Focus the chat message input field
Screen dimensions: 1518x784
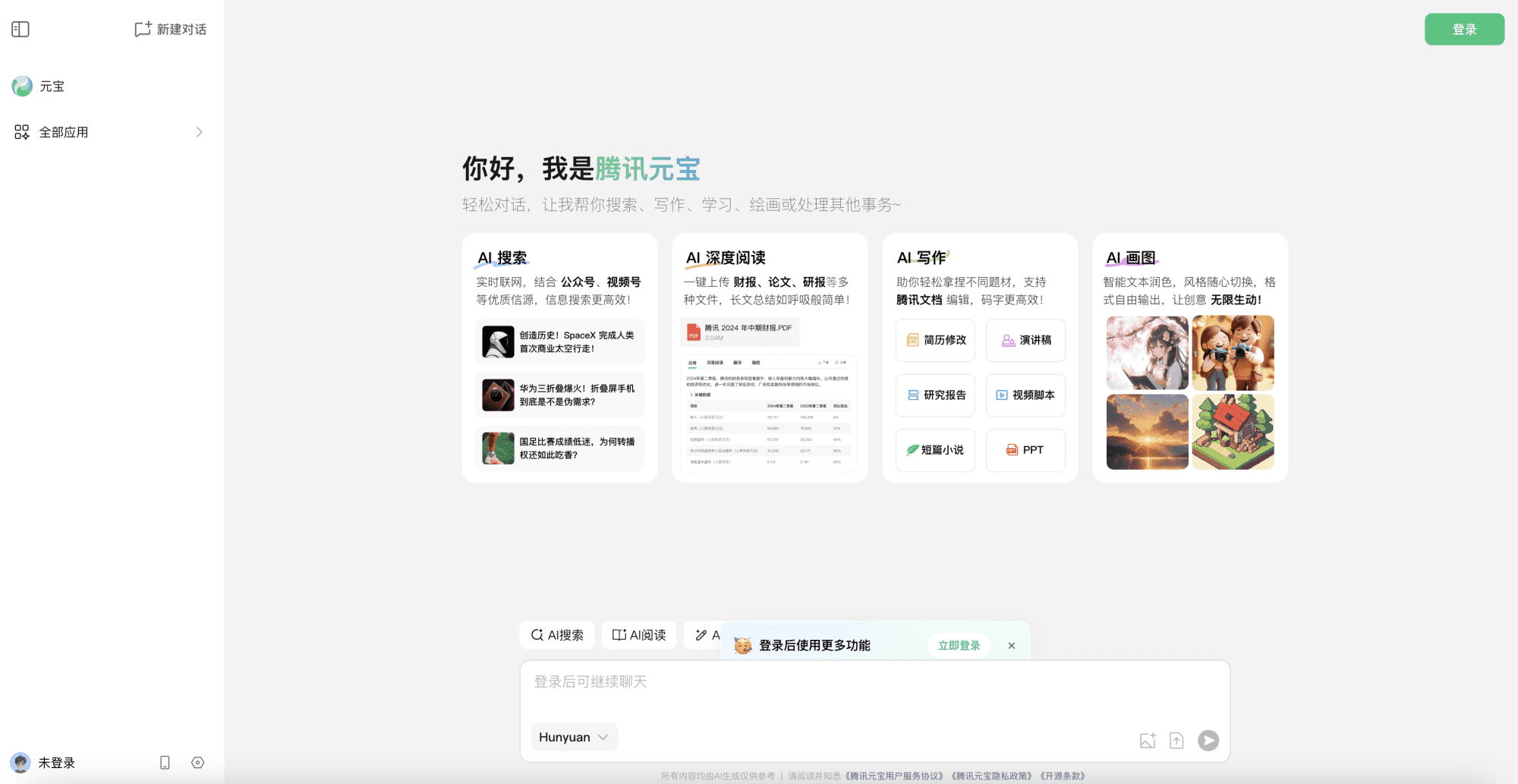pyautogui.click(x=873, y=691)
